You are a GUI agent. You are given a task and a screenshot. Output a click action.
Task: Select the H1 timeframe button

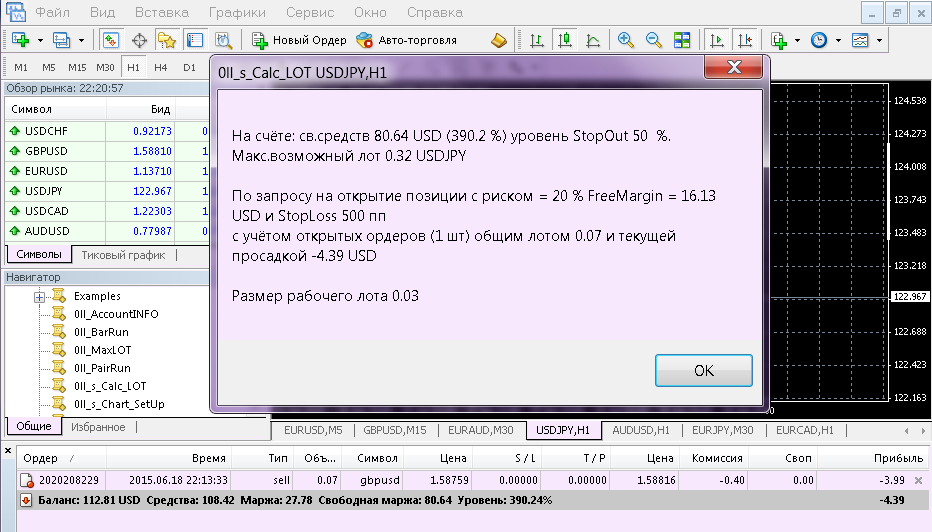[x=133, y=68]
